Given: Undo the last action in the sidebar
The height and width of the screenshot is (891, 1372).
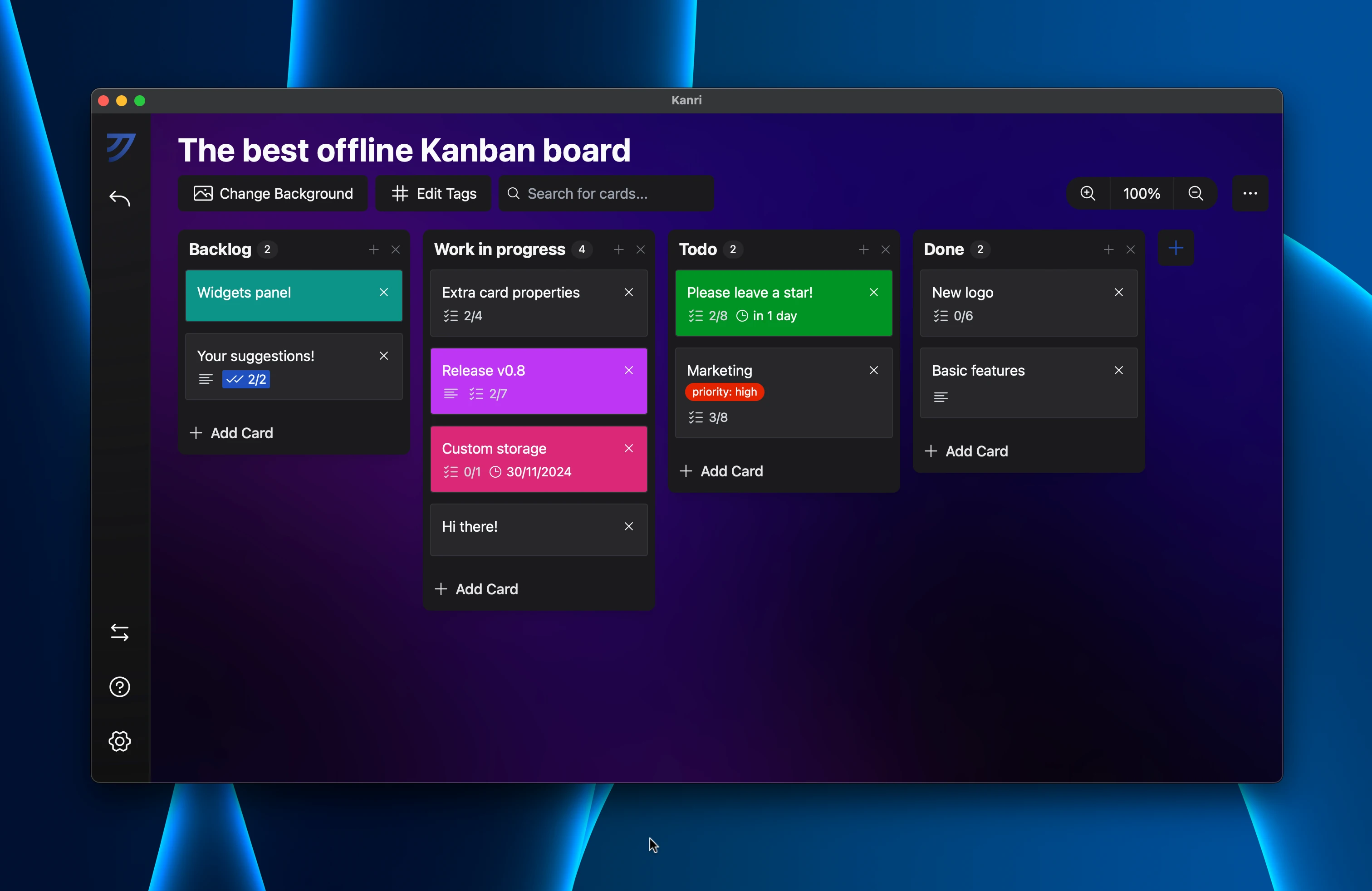Looking at the screenshot, I should (119, 198).
